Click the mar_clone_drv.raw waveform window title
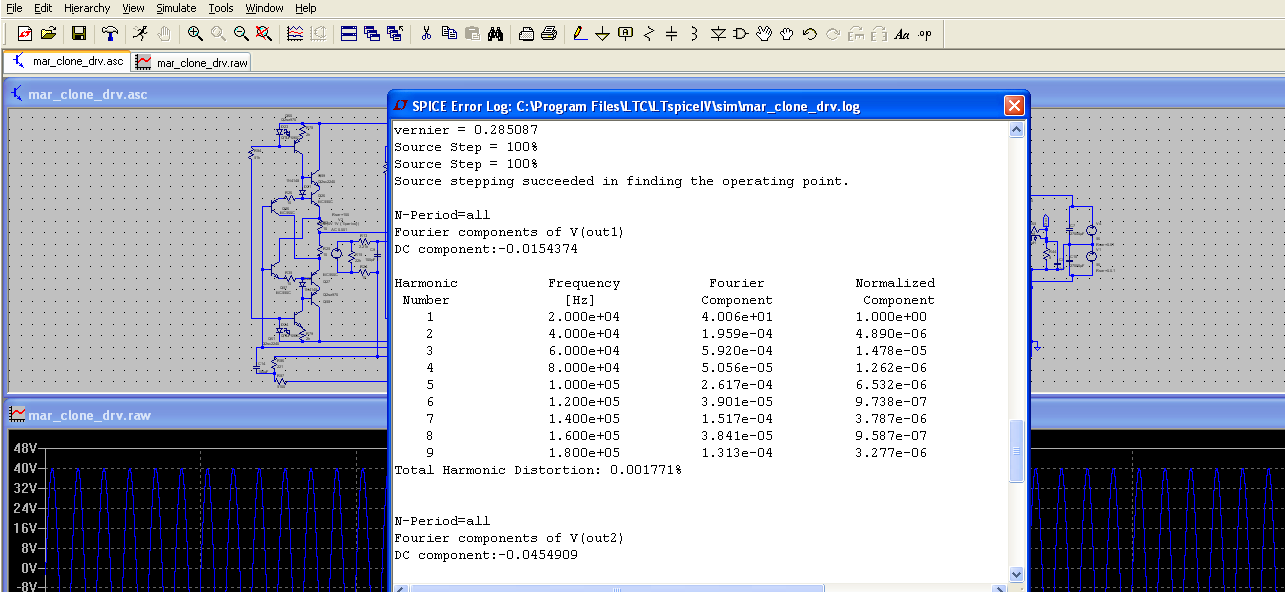Image resolution: width=1285 pixels, height=592 pixels. click(x=89, y=415)
